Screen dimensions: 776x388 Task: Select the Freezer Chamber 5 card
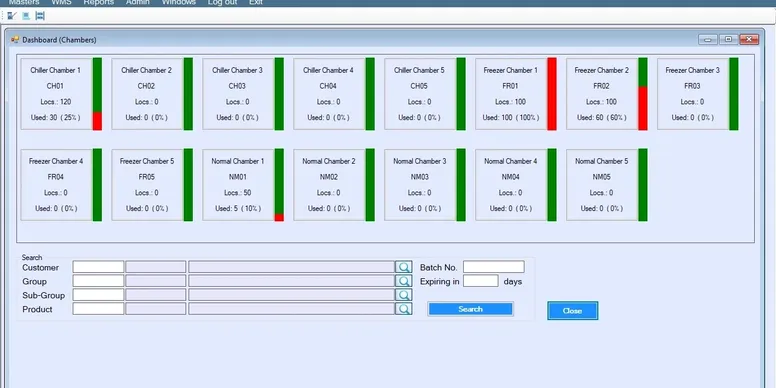tap(147, 185)
